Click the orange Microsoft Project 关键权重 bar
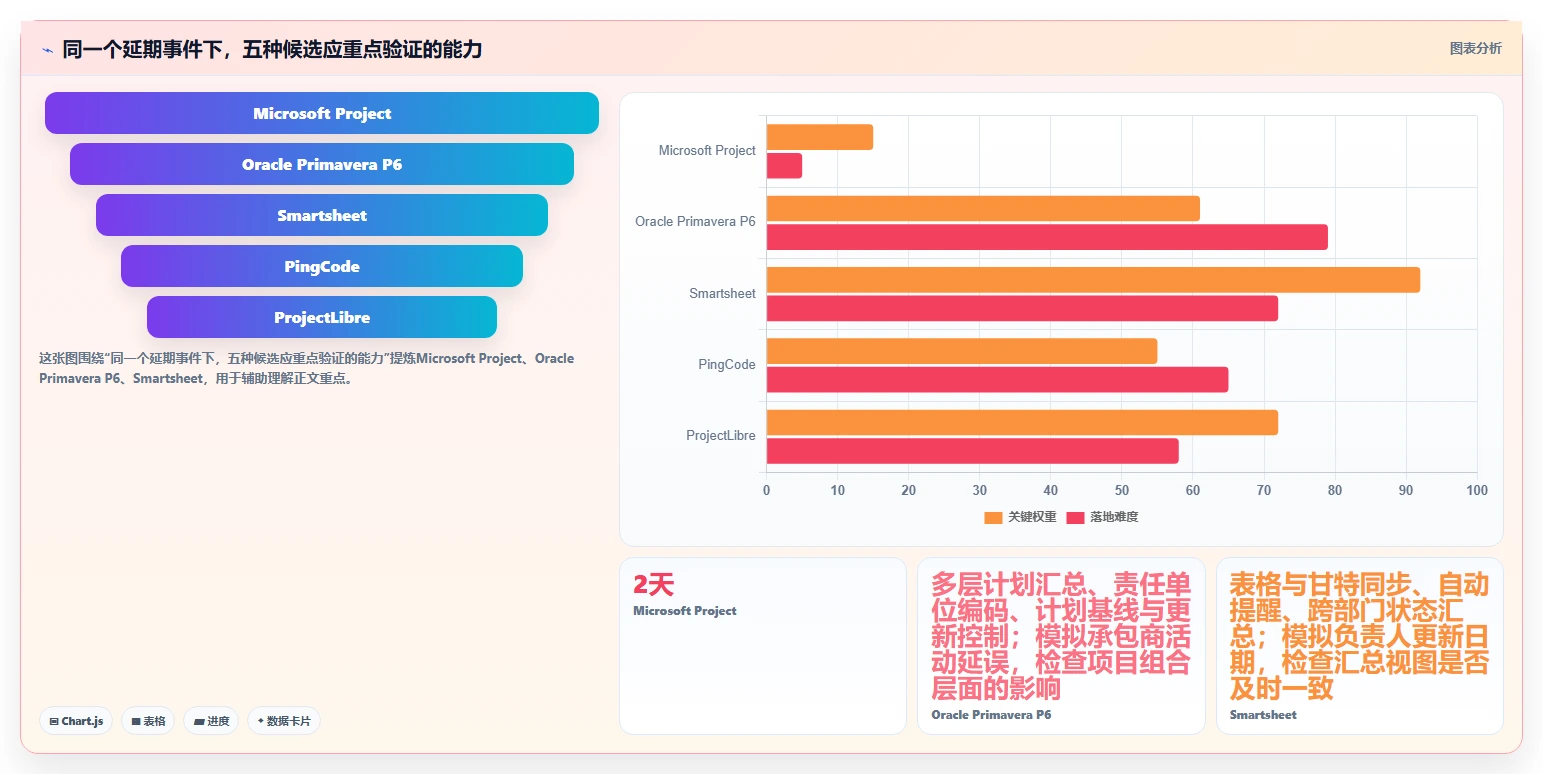The image size is (1543, 774). click(820, 137)
